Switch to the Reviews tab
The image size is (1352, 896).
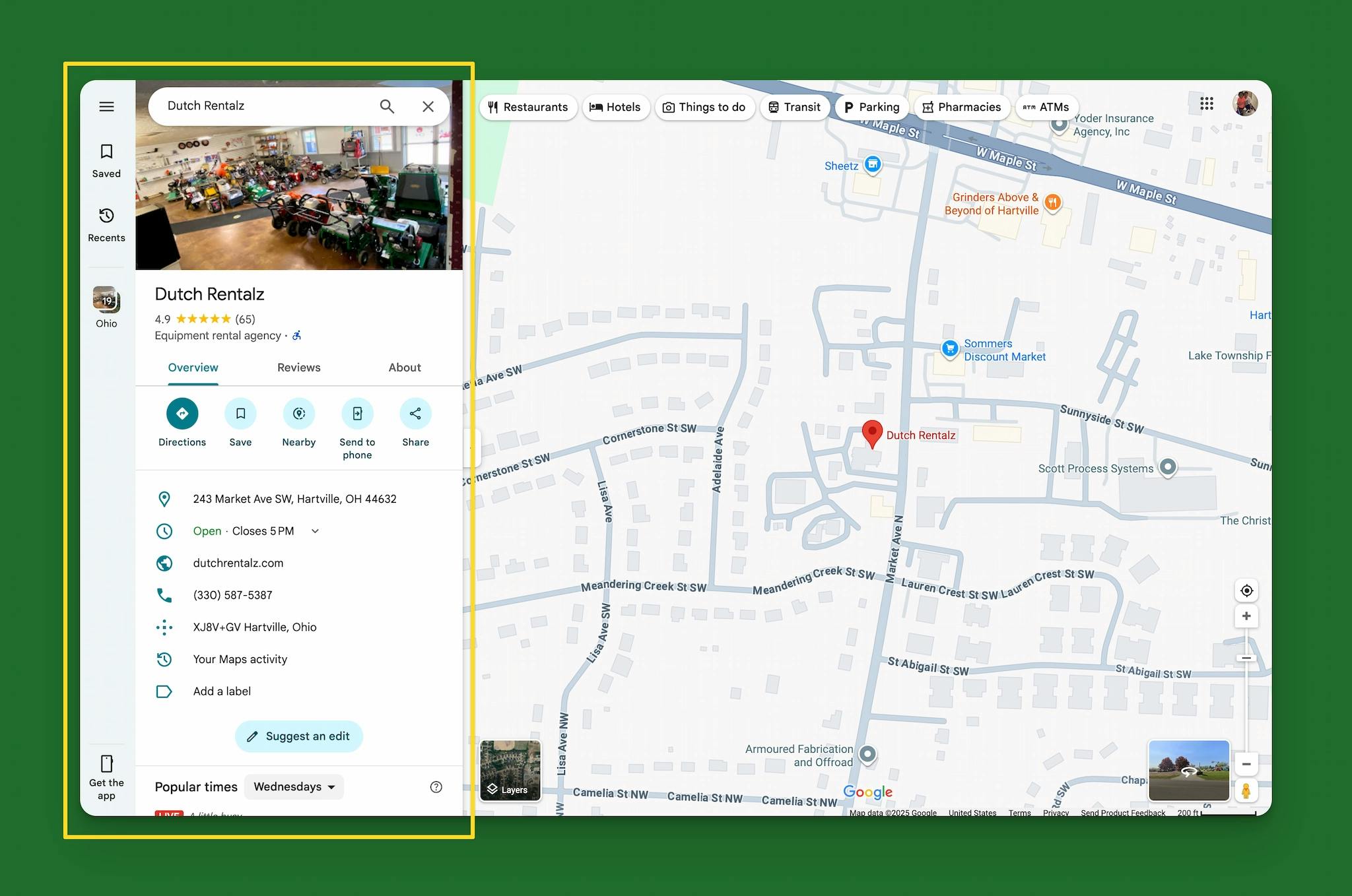pos(298,368)
